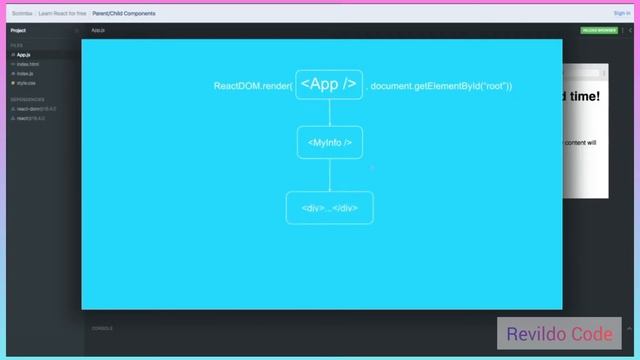
Task: Click the Sign in link
Action: pyautogui.click(x=622, y=13)
